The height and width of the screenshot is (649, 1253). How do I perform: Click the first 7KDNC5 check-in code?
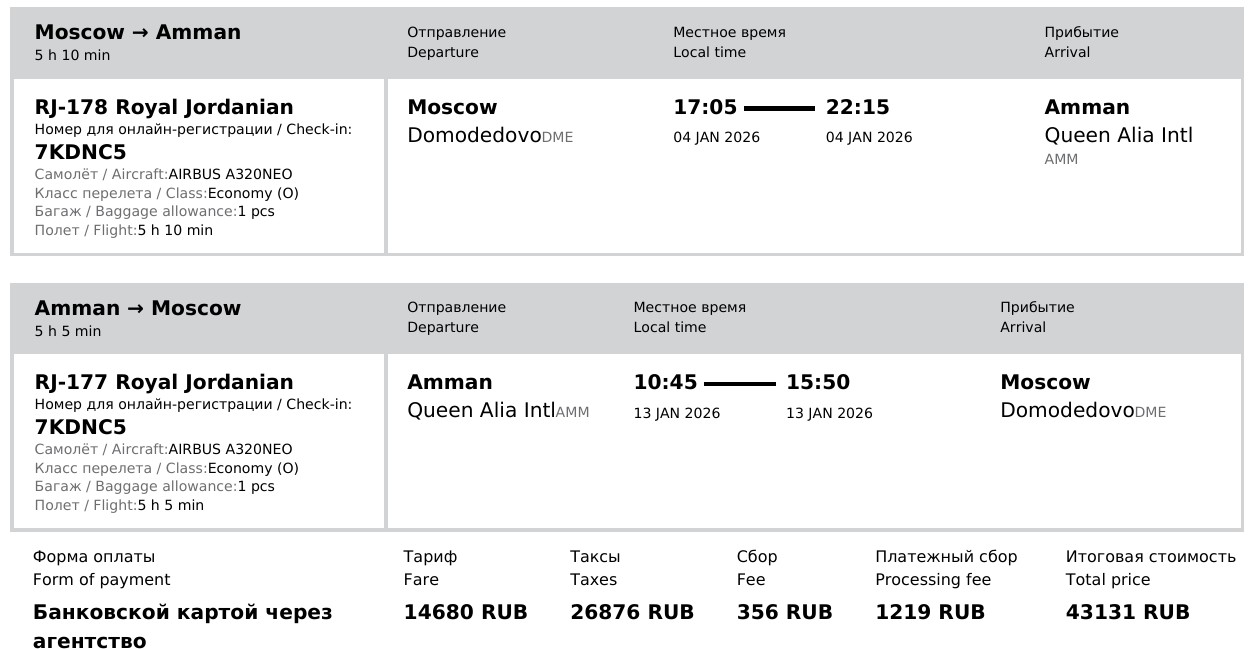point(80,152)
